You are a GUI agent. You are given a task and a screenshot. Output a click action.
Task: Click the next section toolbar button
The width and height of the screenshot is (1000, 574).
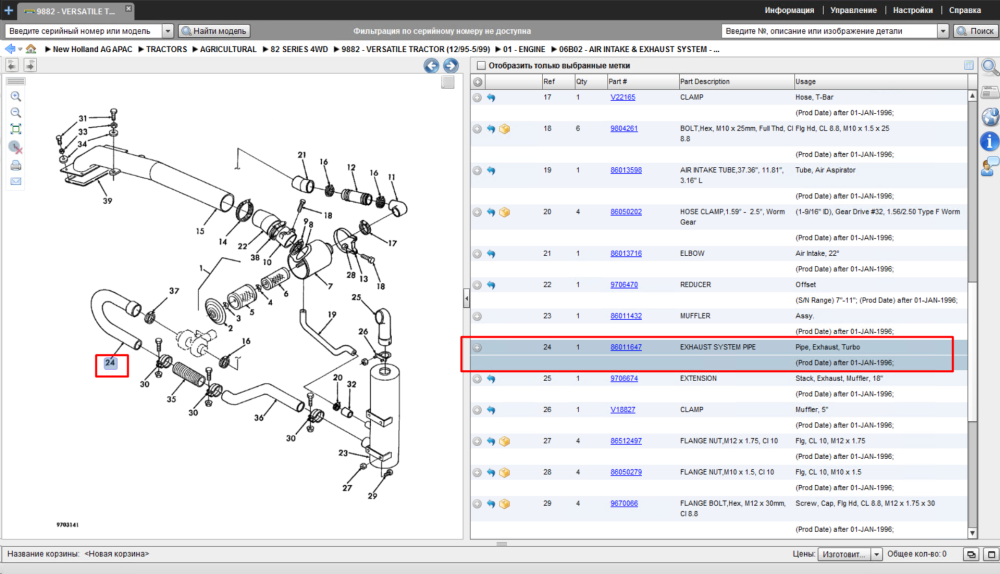[30, 65]
